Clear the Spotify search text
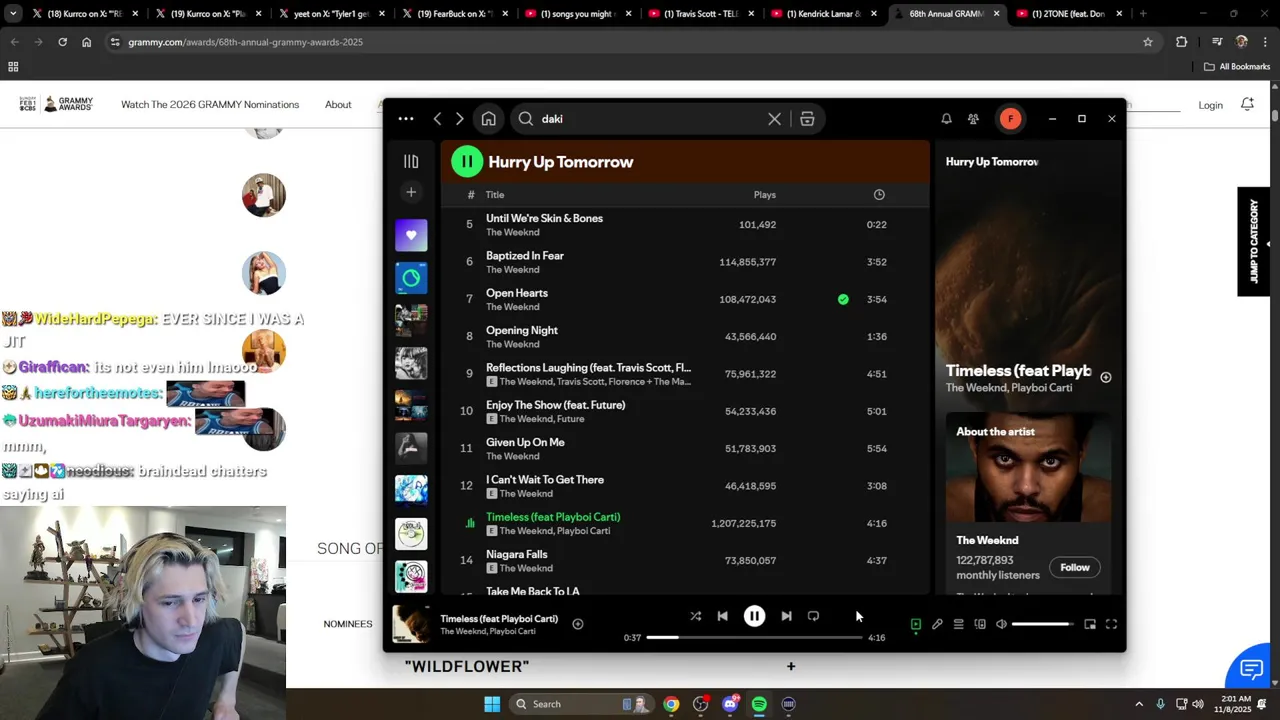 (x=774, y=119)
